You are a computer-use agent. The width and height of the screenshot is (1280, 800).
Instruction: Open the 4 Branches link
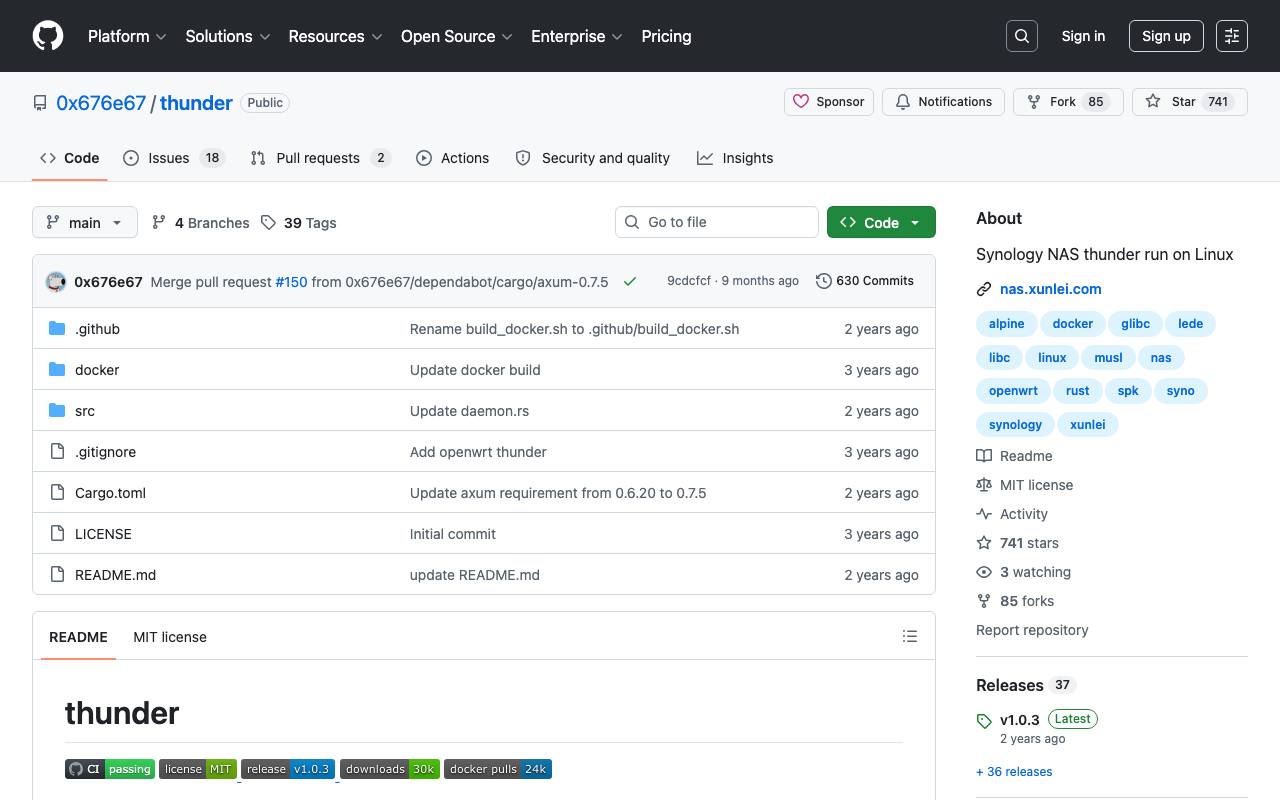coord(200,222)
